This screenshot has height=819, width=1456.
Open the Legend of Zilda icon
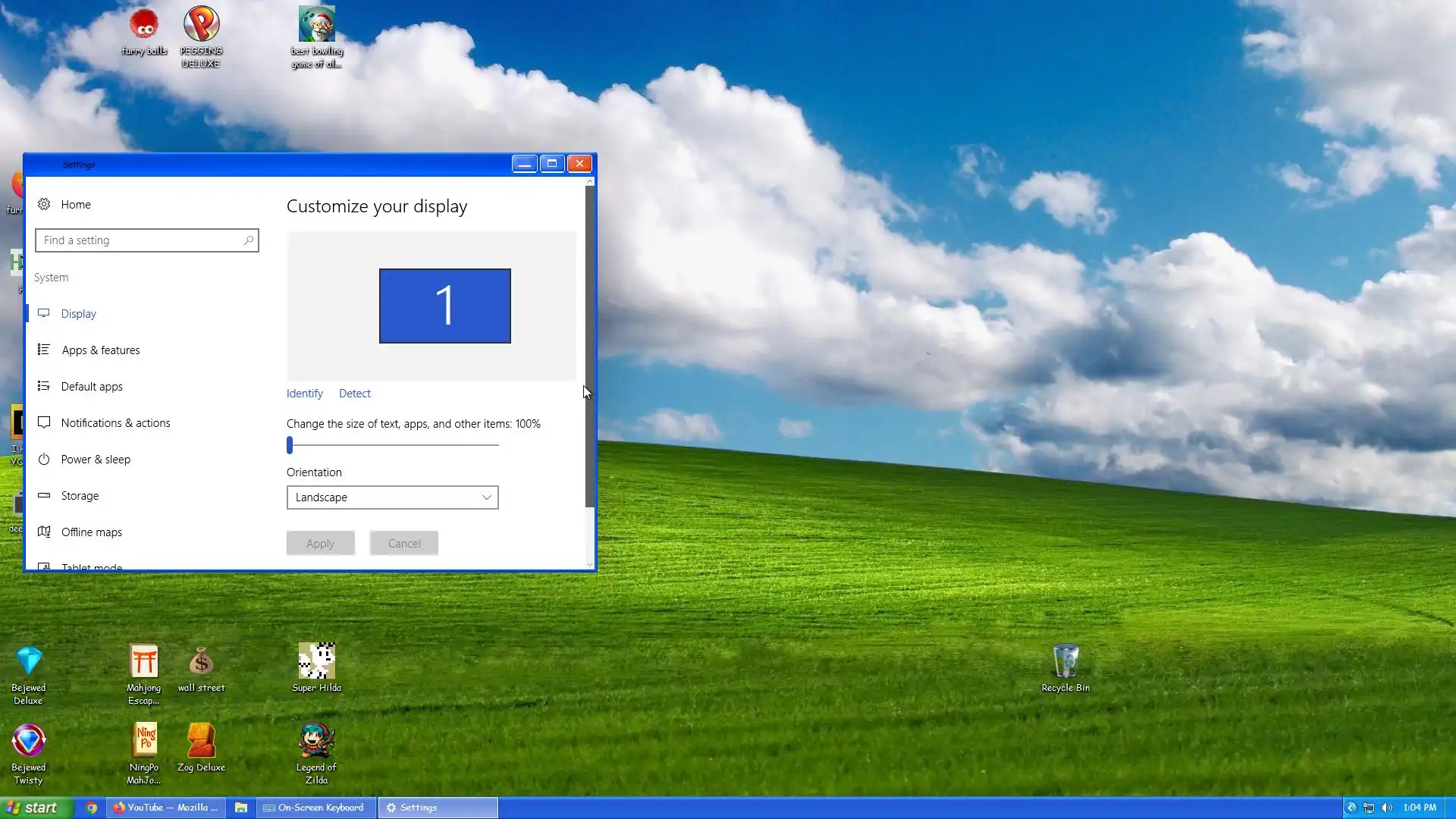[x=316, y=741]
